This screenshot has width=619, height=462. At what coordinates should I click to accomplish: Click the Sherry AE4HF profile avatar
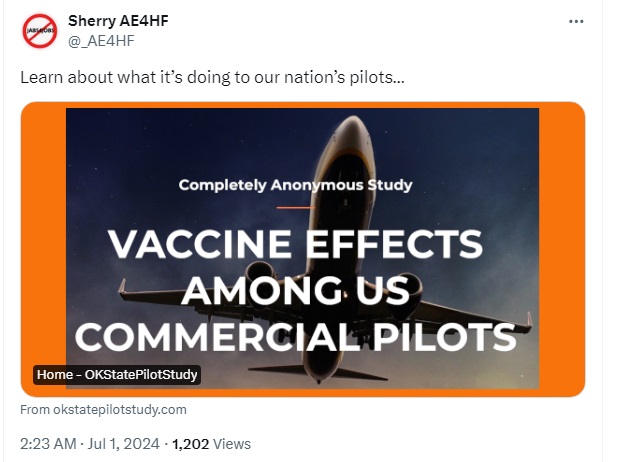click(39, 31)
